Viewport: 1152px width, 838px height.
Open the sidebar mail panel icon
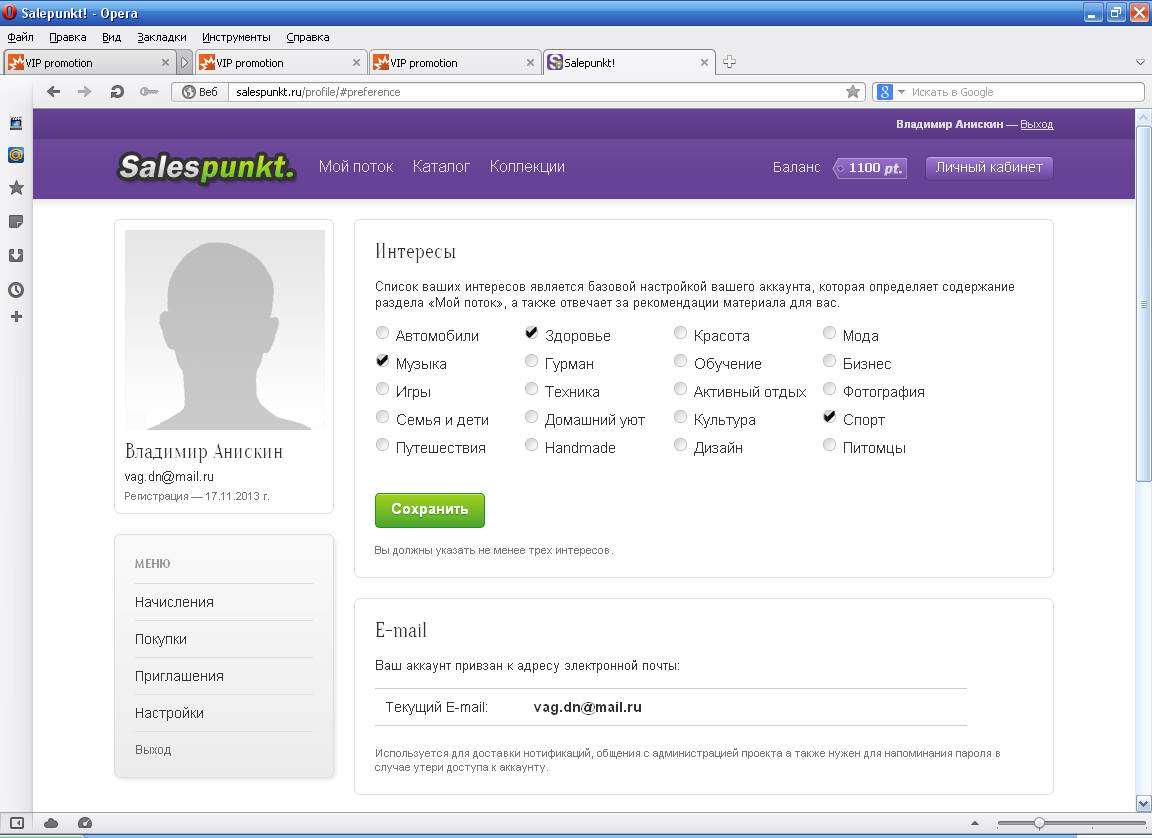(x=16, y=155)
